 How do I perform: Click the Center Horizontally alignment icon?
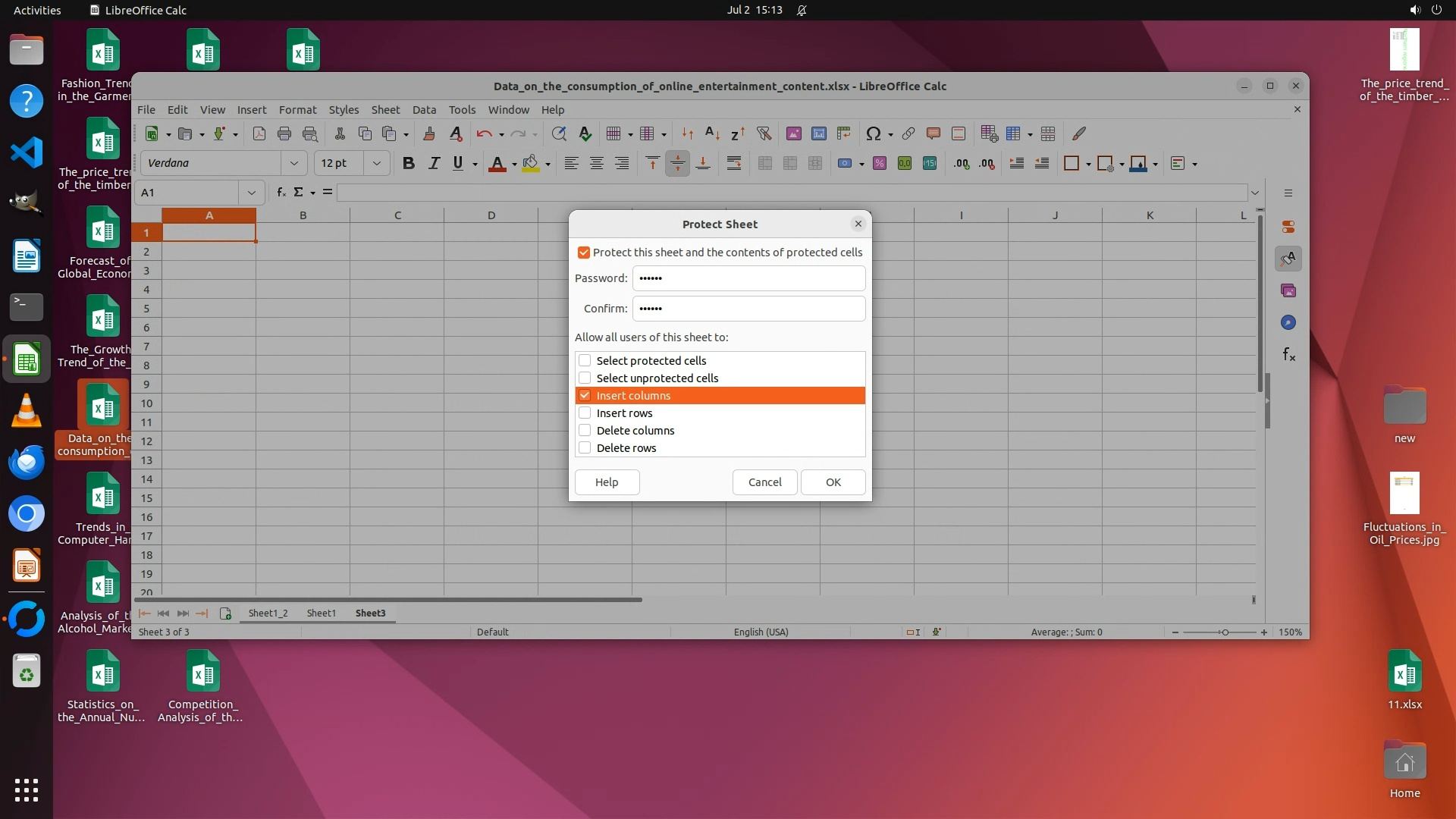click(x=597, y=163)
